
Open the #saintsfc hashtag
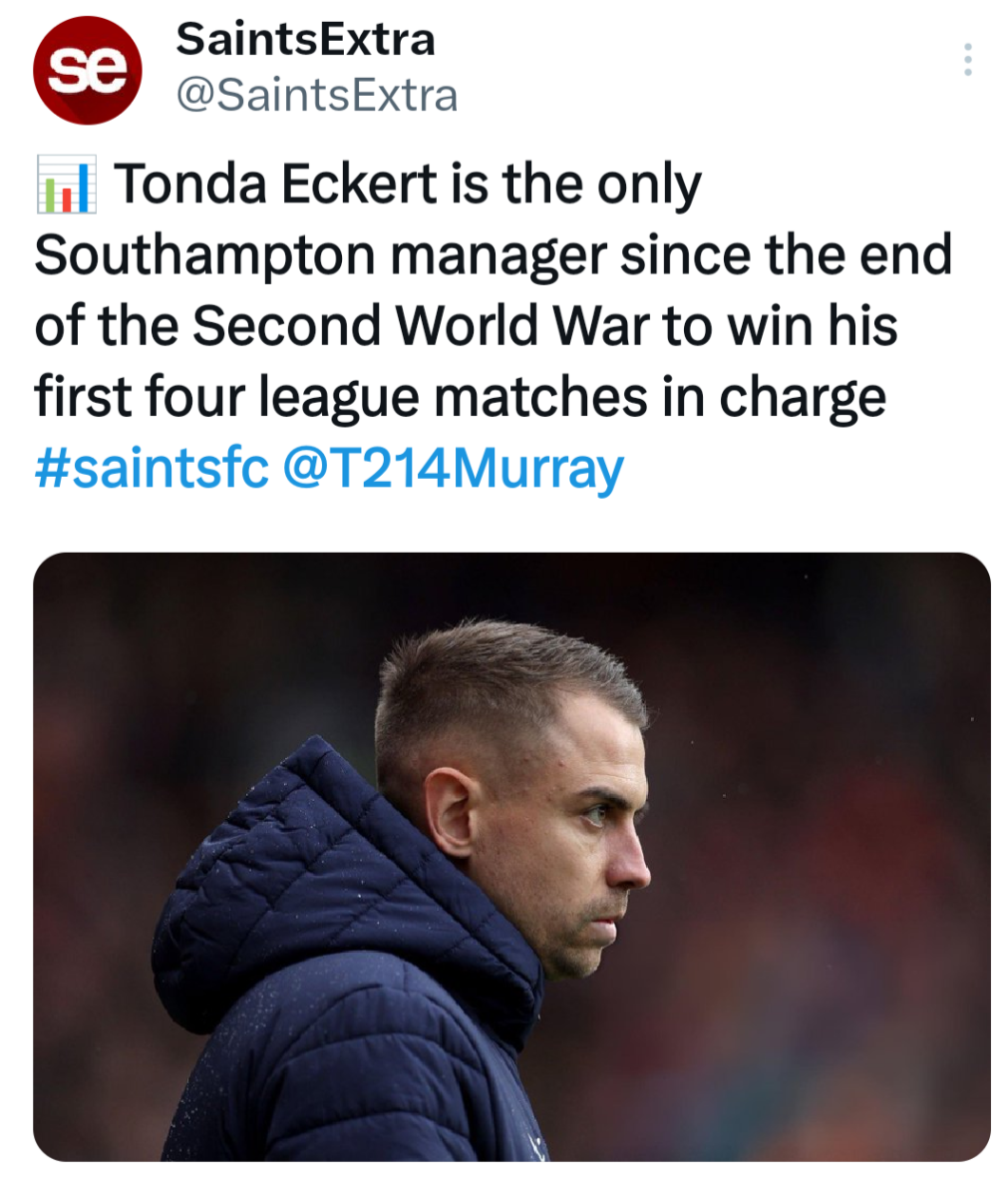click(151, 468)
